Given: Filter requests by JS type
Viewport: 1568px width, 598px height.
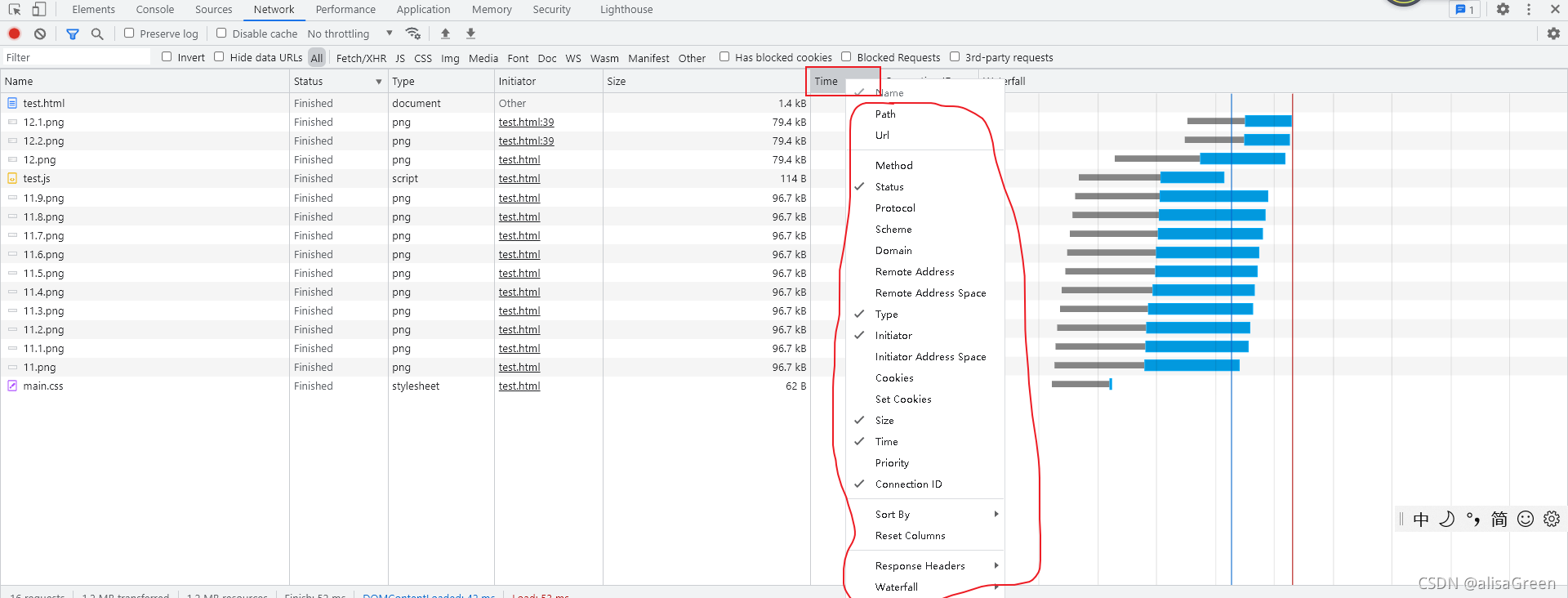Looking at the screenshot, I should point(400,58).
